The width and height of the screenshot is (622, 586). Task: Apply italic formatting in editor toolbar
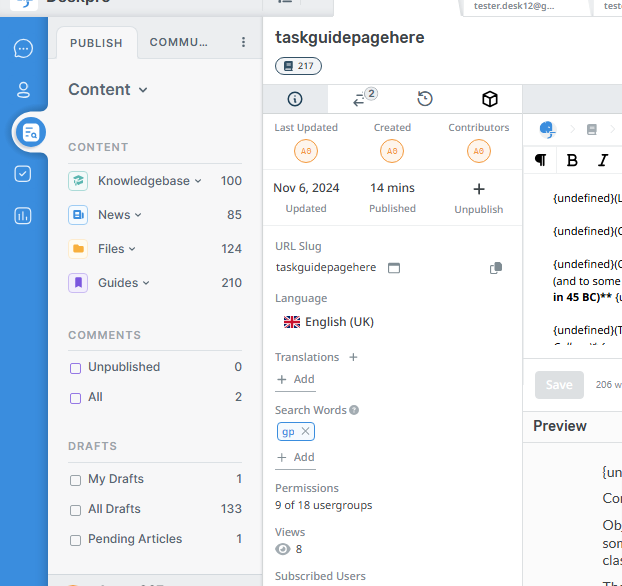[603, 160]
